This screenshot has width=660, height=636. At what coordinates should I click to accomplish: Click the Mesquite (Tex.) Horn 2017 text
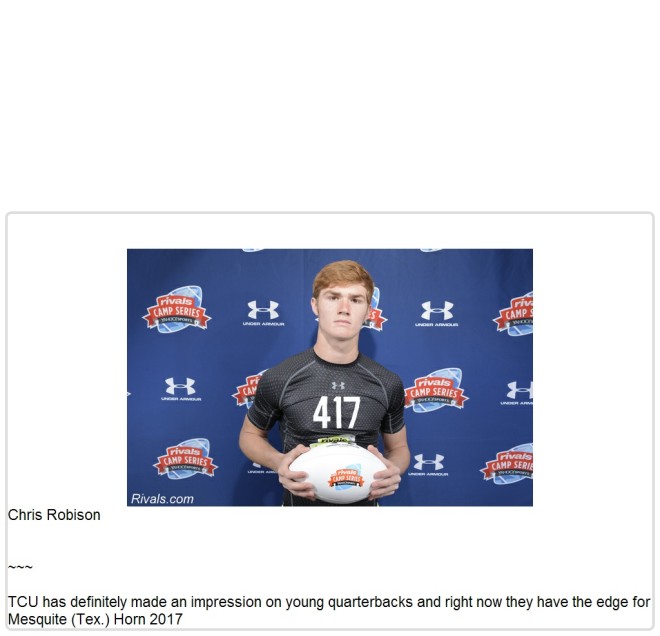[95, 619]
